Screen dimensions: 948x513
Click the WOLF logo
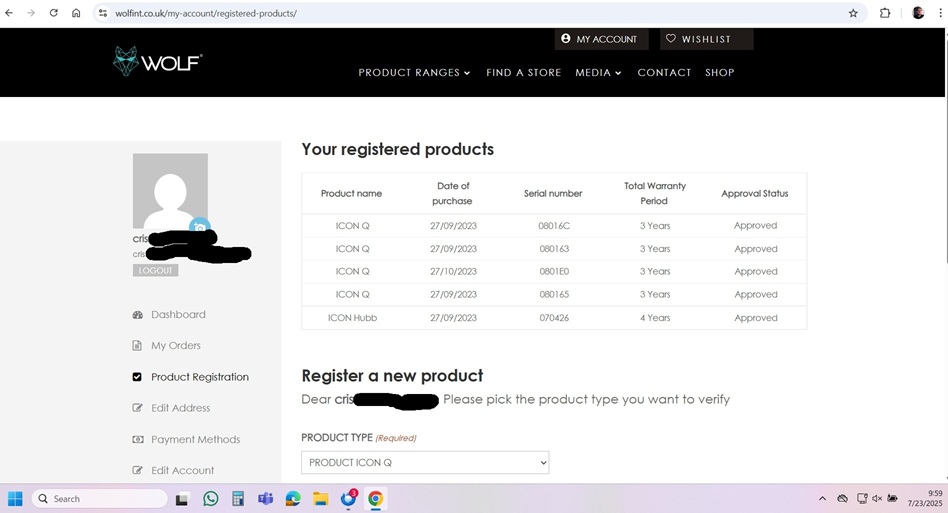click(157, 61)
